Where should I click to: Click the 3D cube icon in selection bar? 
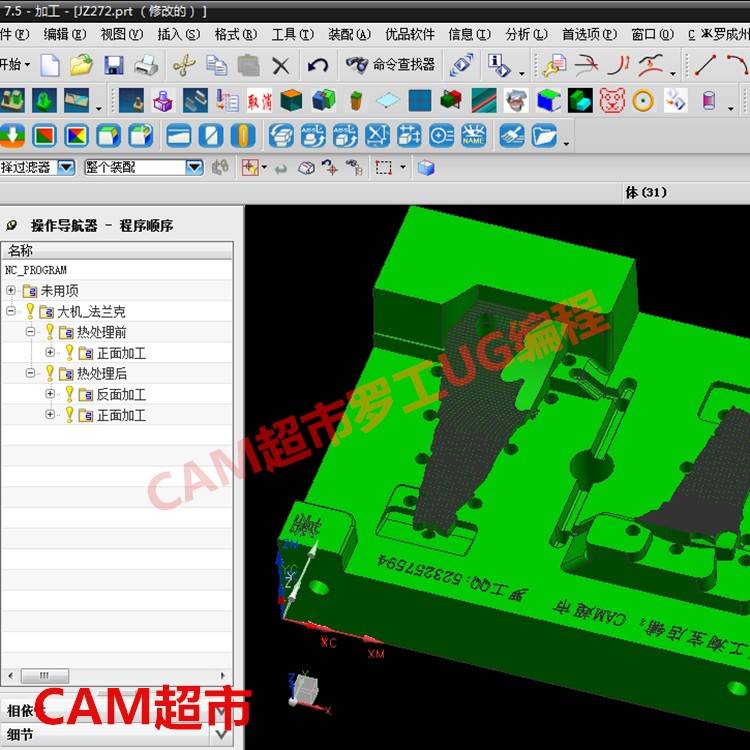point(426,168)
